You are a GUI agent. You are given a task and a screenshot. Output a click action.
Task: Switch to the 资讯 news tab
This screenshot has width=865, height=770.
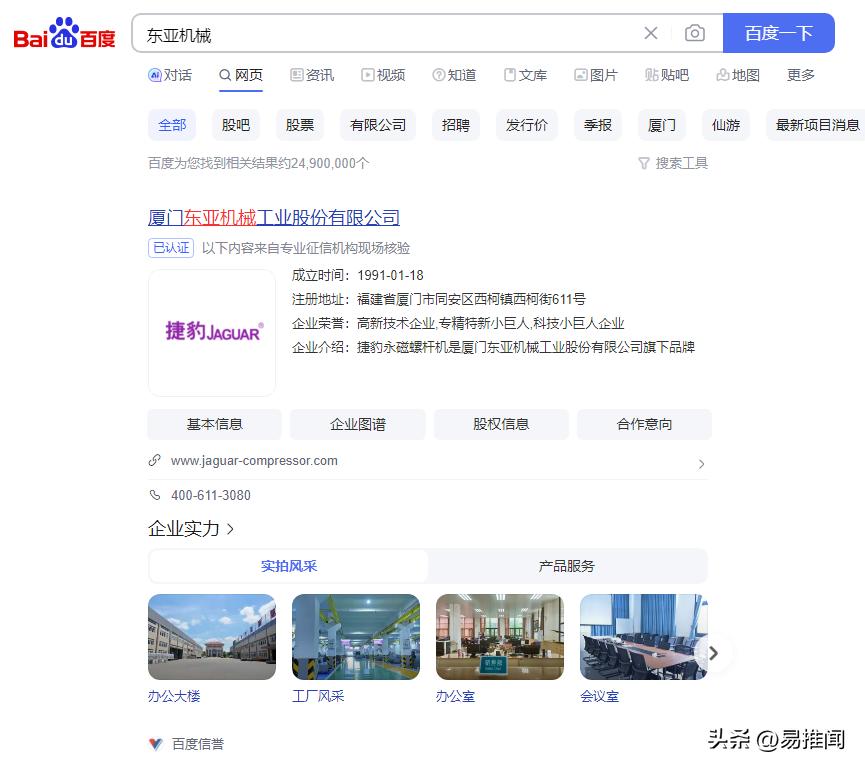point(312,75)
